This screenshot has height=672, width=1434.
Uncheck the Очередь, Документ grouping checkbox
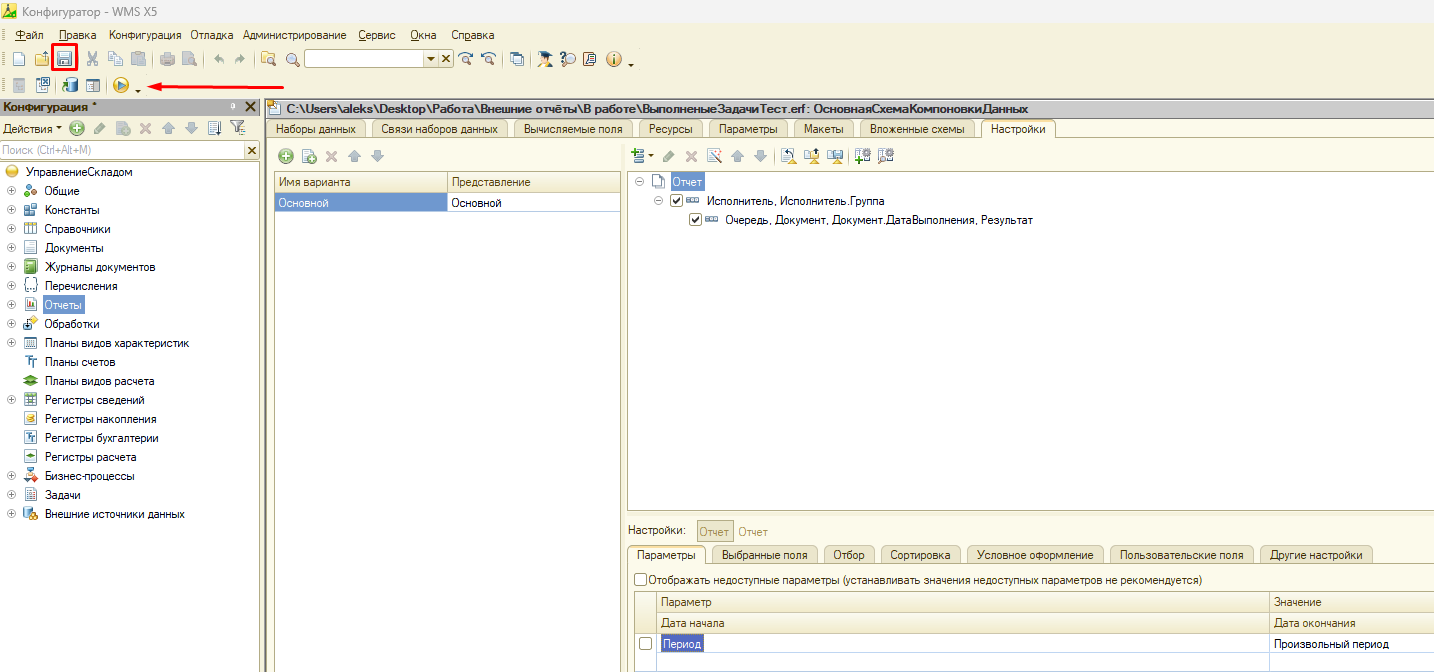(695, 220)
